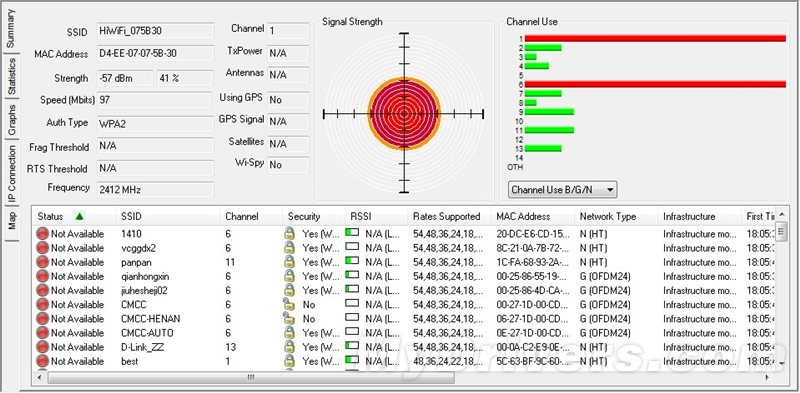Viewport: 800px width, 393px height.
Task: Click open-lock icon in CMCC row
Action: pyautogui.click(x=289, y=305)
